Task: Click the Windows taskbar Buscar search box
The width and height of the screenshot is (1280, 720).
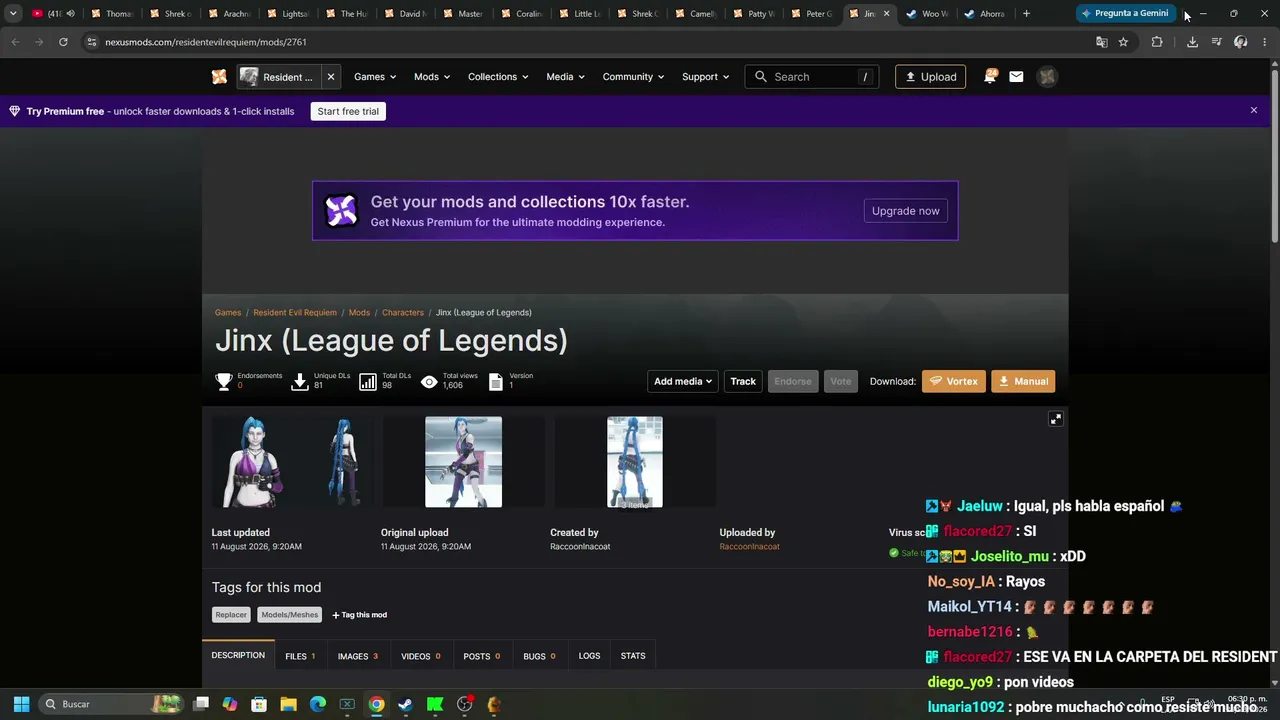Action: click(x=112, y=704)
